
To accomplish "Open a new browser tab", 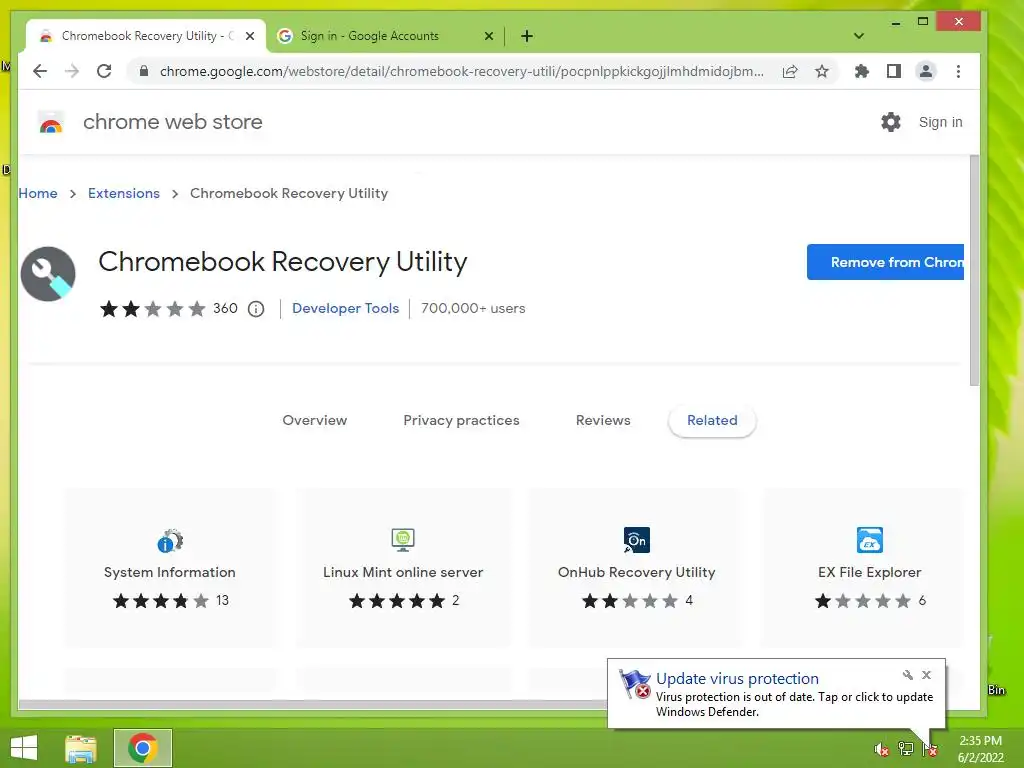I will 527,36.
